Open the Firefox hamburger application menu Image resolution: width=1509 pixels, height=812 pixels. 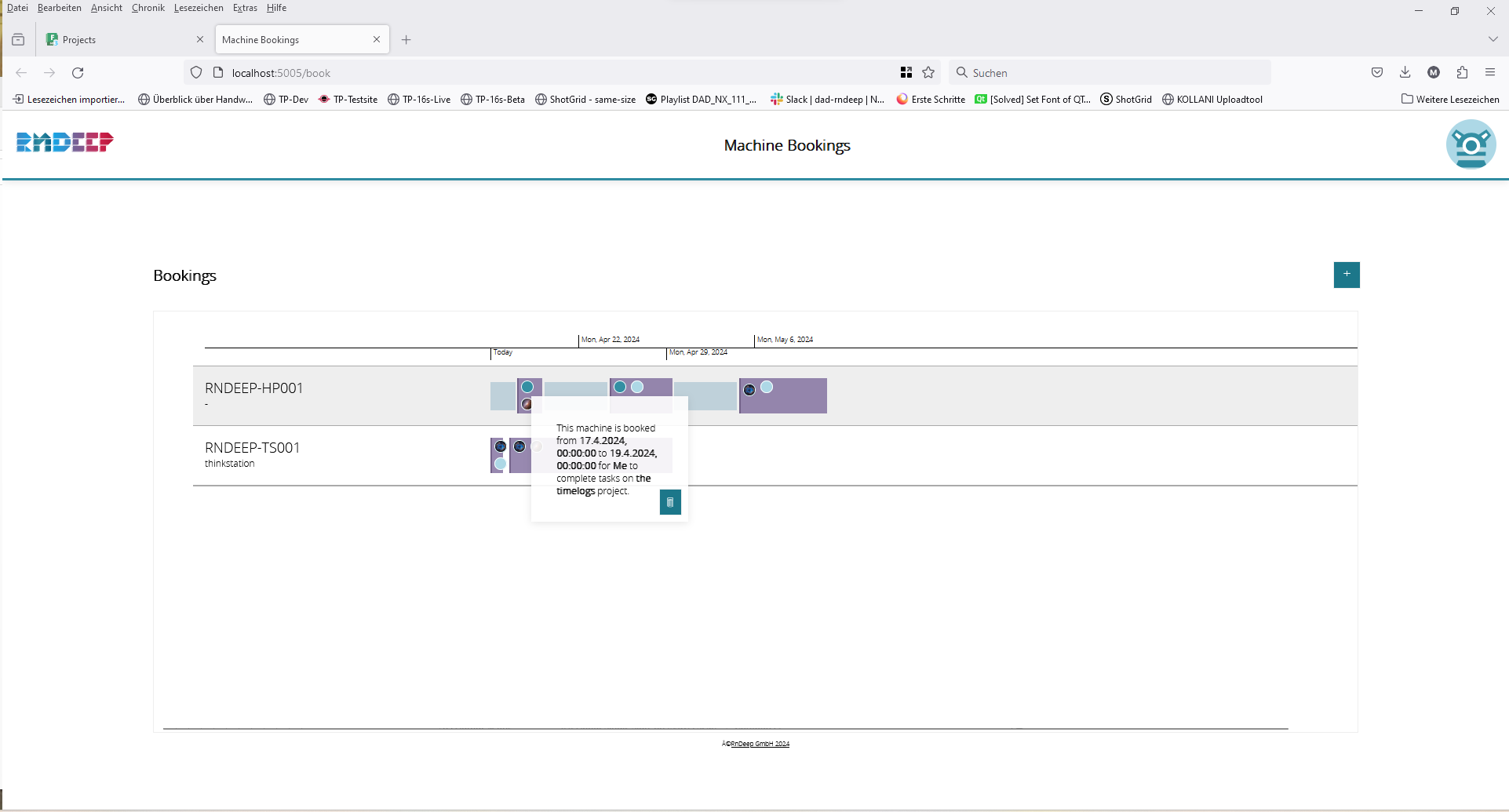[x=1490, y=73]
